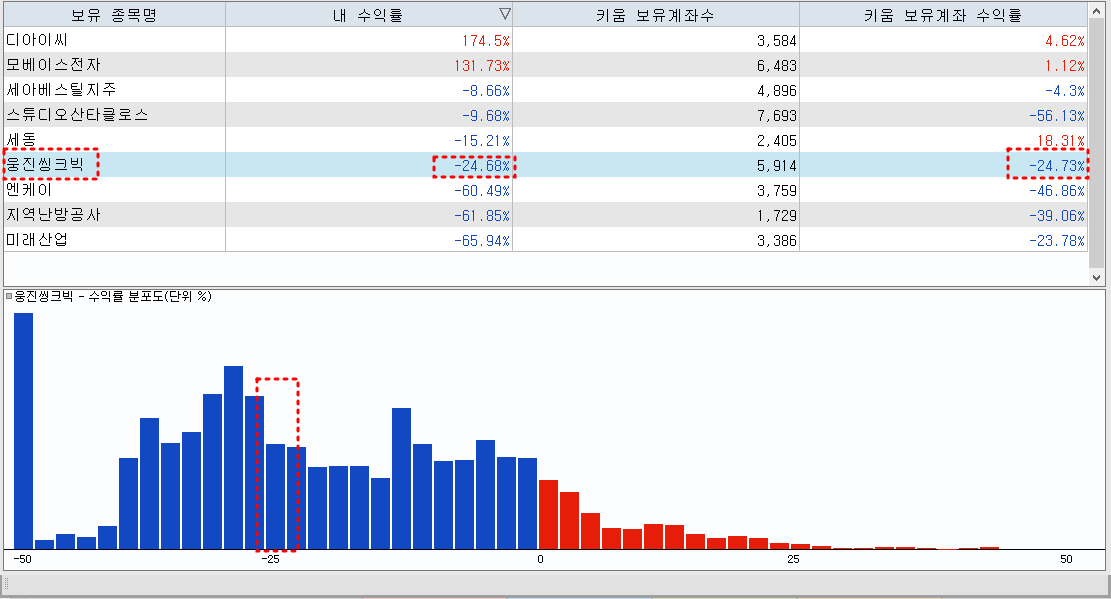The image size is (1111, 599).
Task: Click the -15.21% return value
Action: click(482, 140)
